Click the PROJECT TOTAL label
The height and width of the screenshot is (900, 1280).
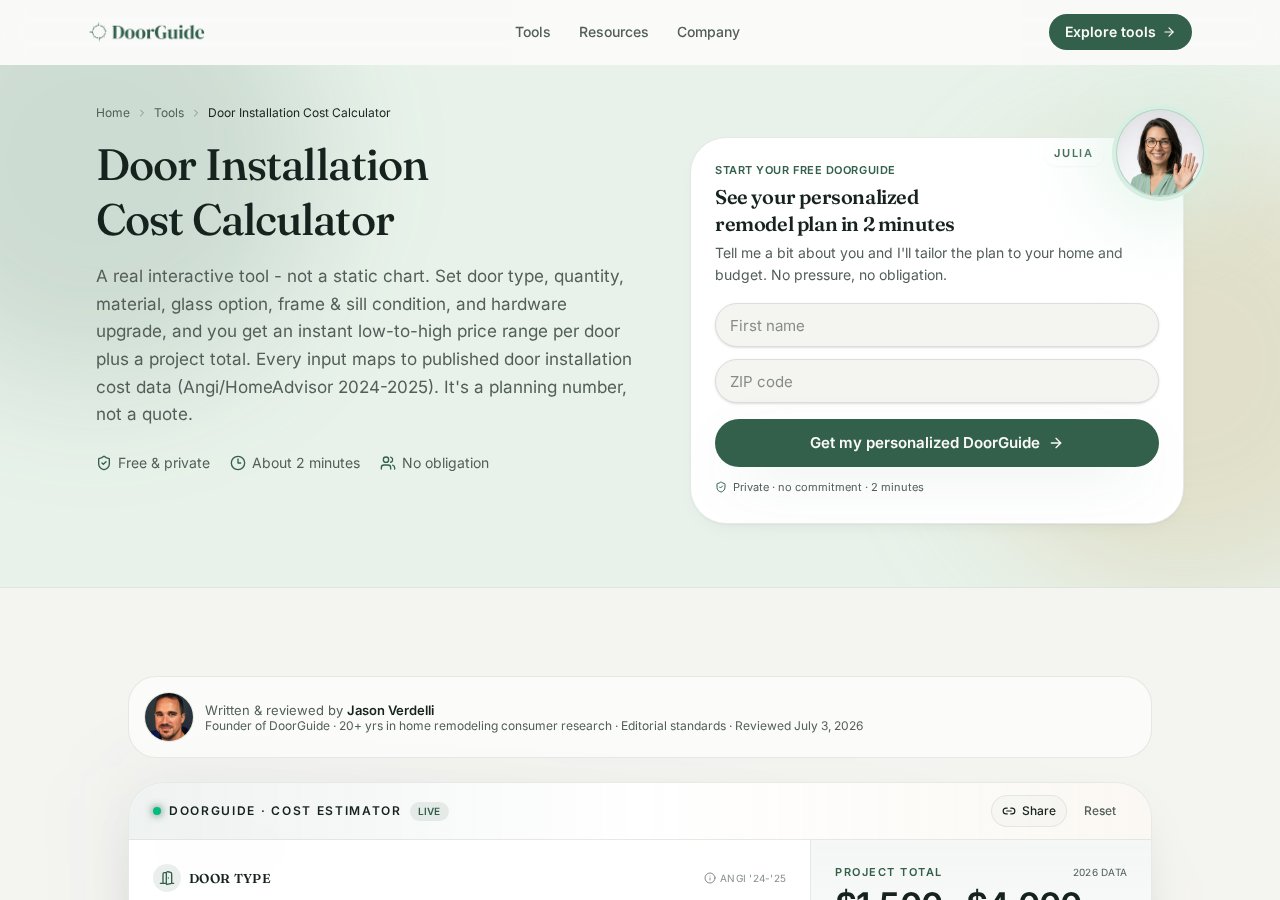888,872
